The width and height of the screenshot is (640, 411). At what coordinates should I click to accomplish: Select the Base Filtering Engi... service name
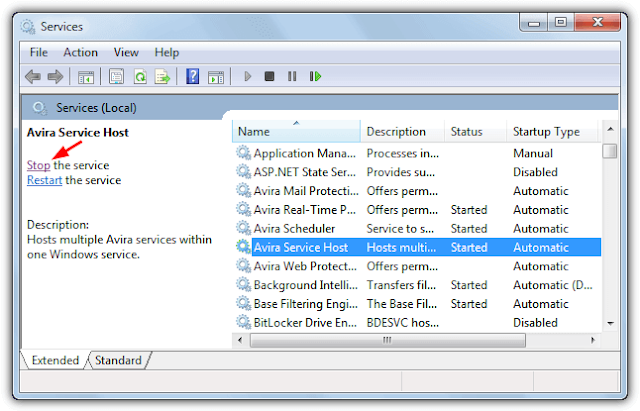tap(306, 303)
